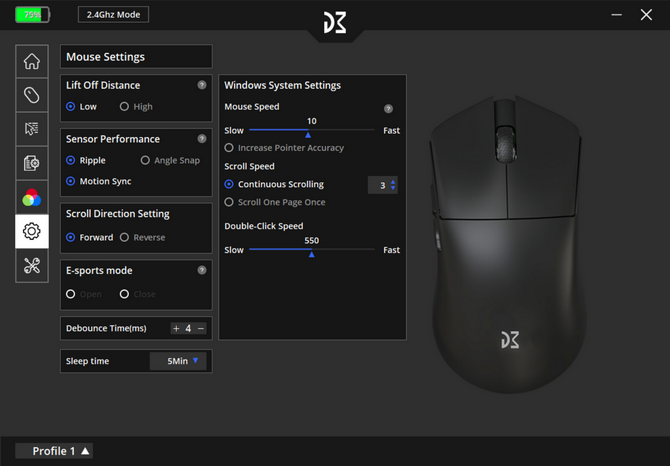
Task: Decrease Debounce Time with minus button
Action: point(201,328)
